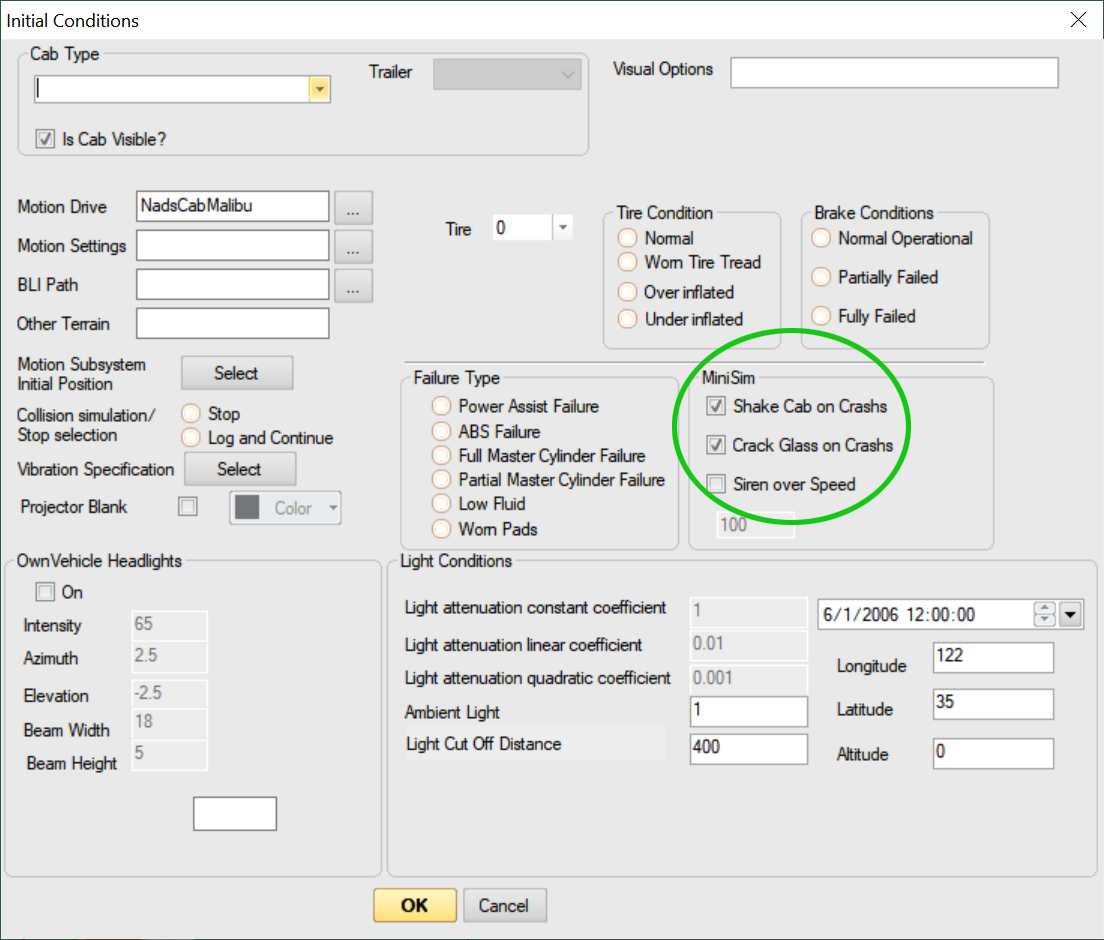This screenshot has width=1104, height=940.
Task: Select Partially Failed brake condition
Action: tap(821, 277)
